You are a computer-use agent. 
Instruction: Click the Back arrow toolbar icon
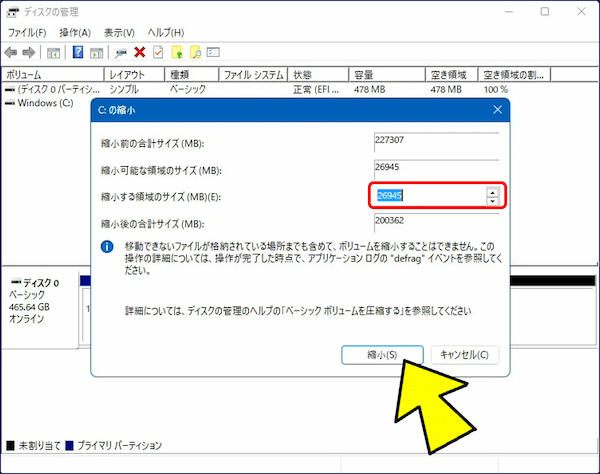coord(11,52)
